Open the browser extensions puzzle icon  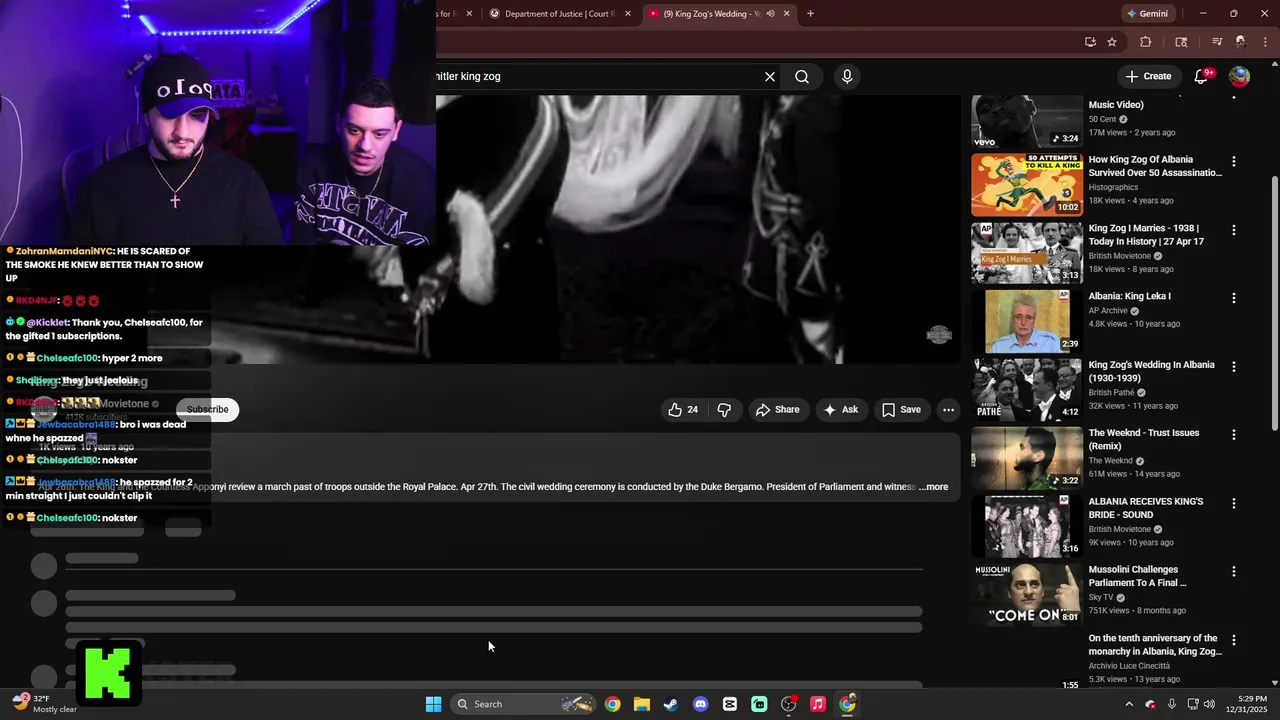pos(1146,42)
